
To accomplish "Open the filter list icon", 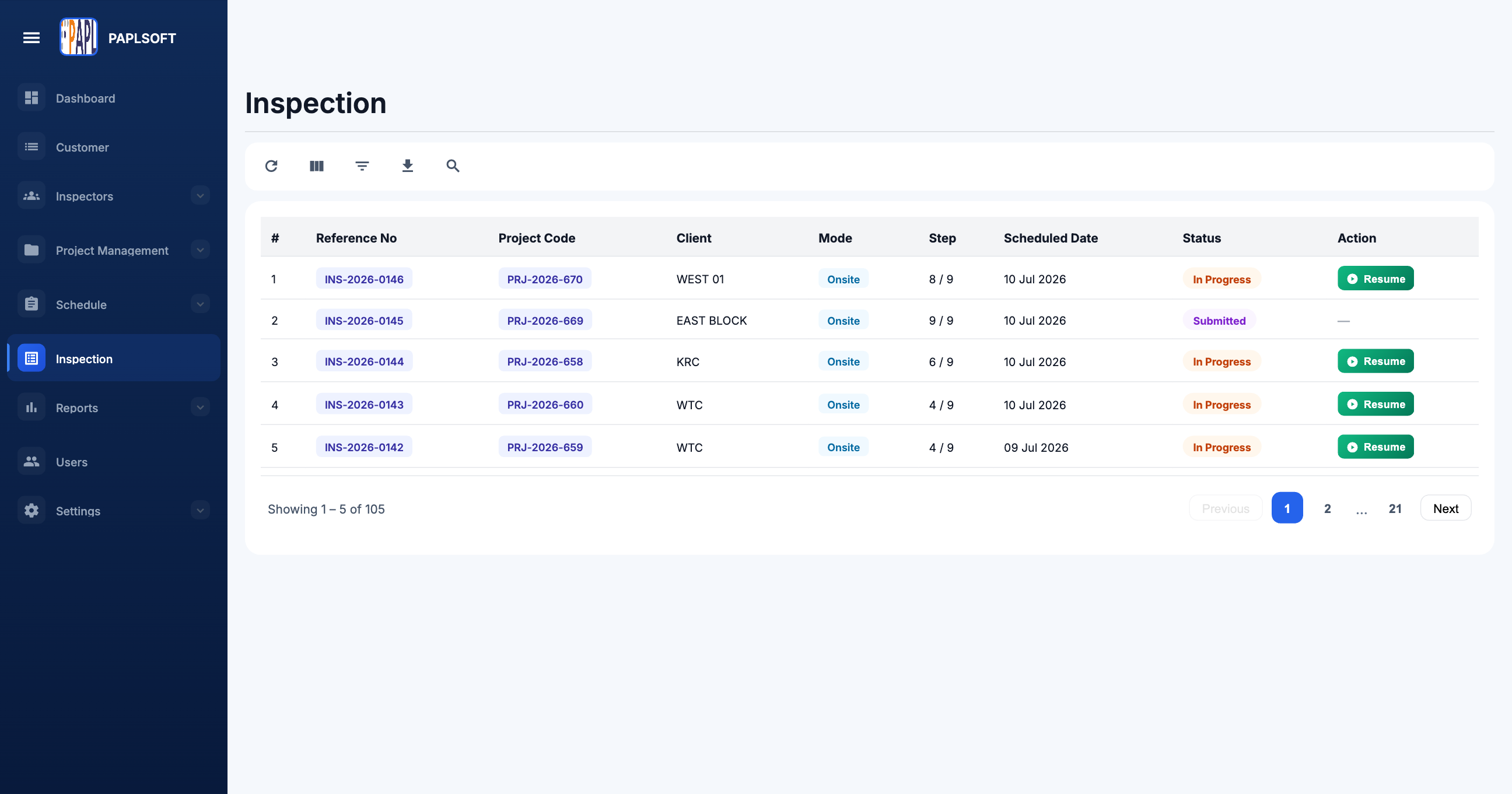I will click(x=362, y=166).
